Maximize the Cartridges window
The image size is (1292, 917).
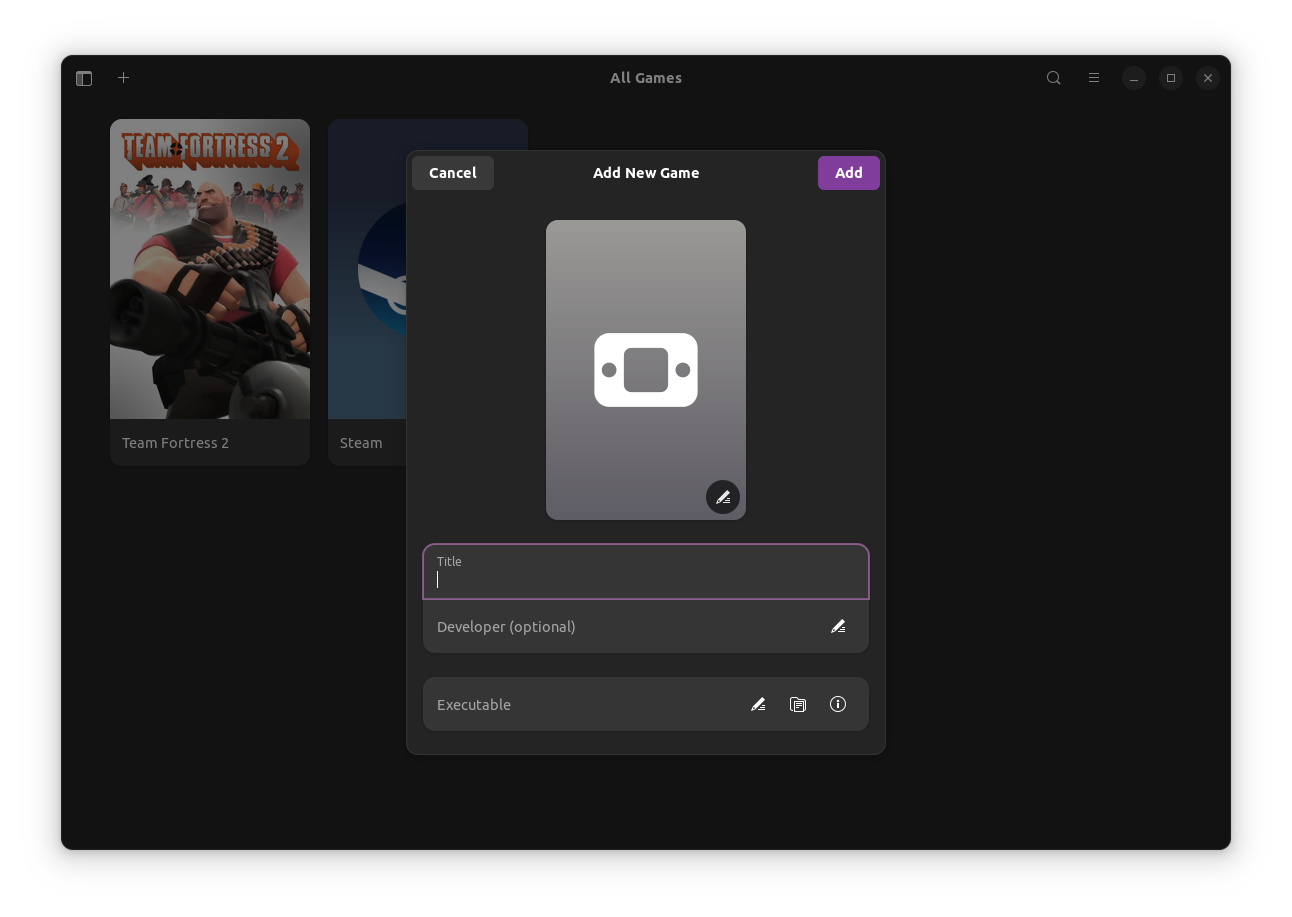pos(1170,78)
